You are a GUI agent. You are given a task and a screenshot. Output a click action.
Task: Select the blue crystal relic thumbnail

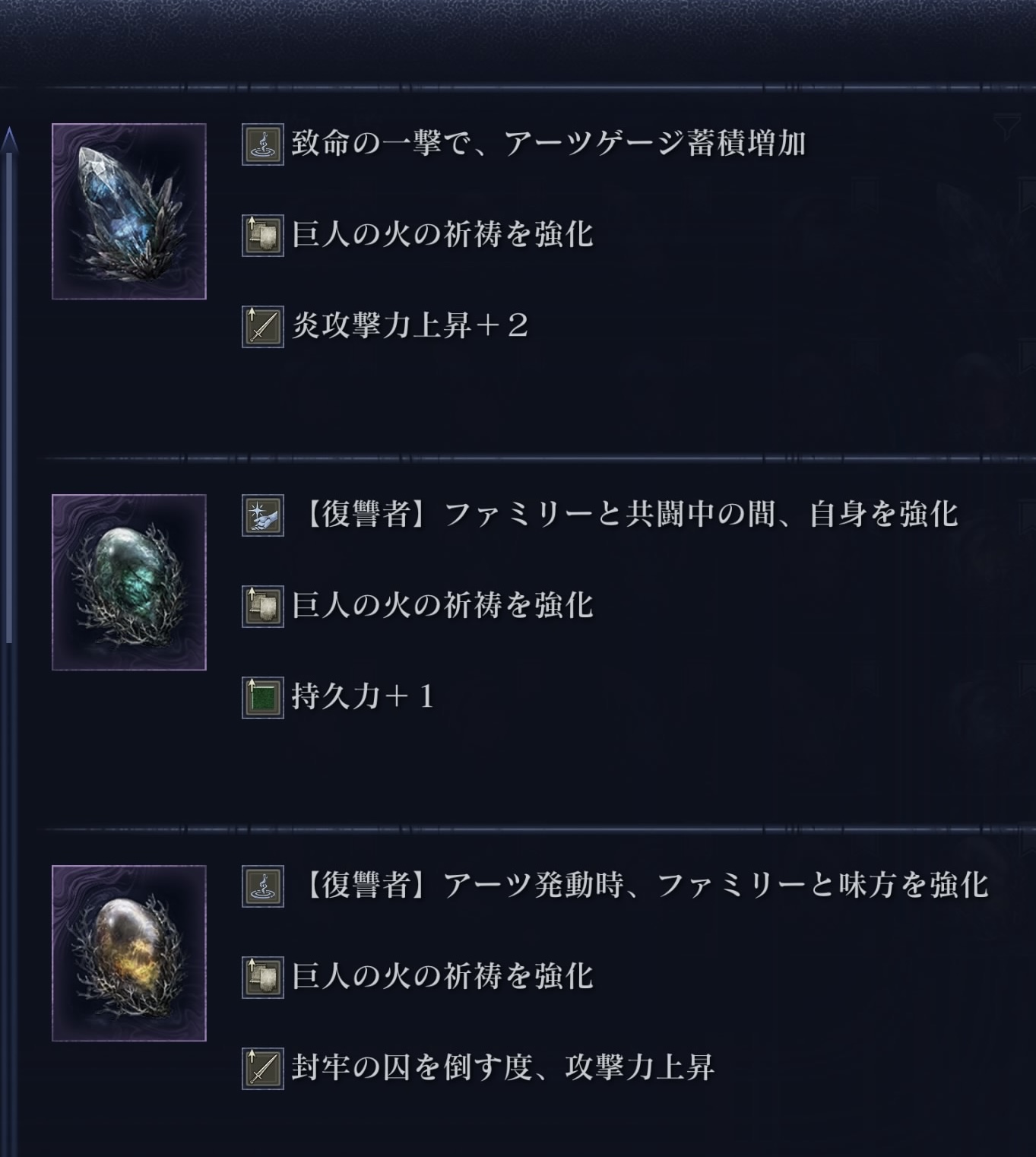pyautogui.click(x=129, y=211)
